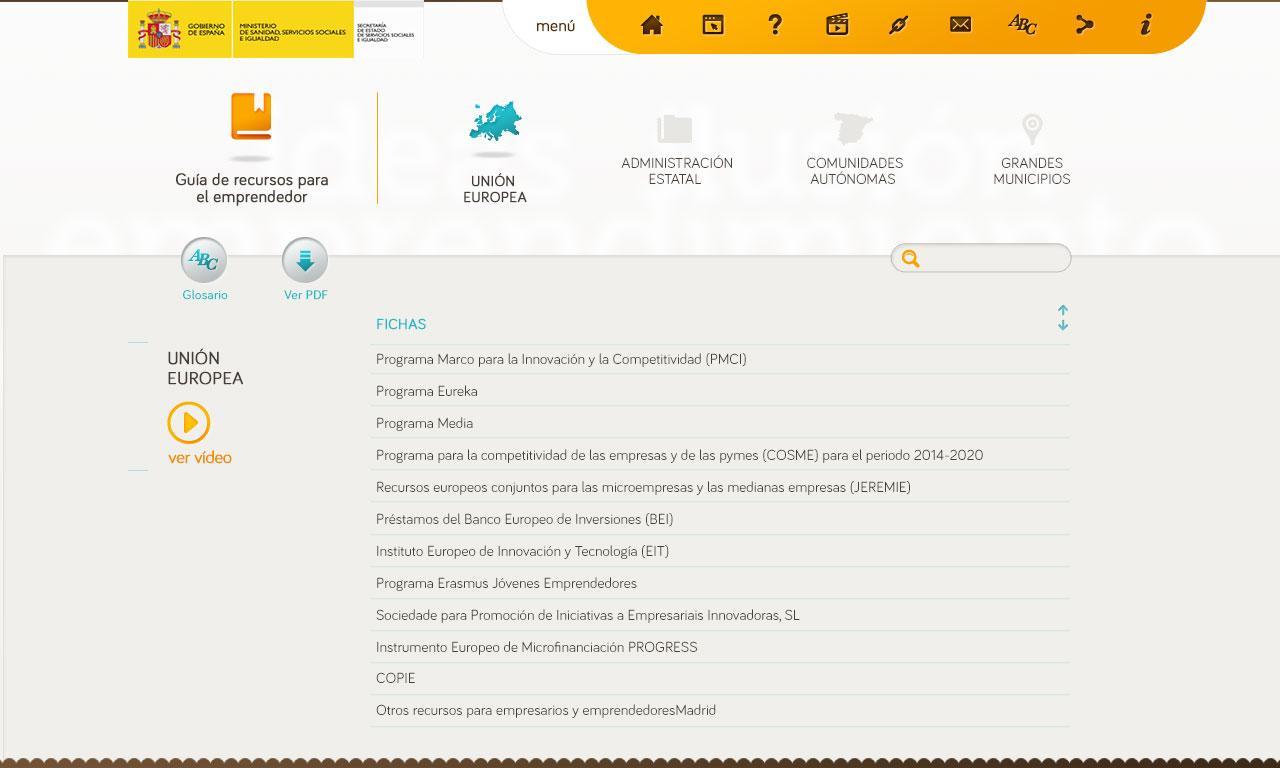Screen dimensions: 1280x768
Task: Open the share icon in top menu
Action: point(1084,25)
